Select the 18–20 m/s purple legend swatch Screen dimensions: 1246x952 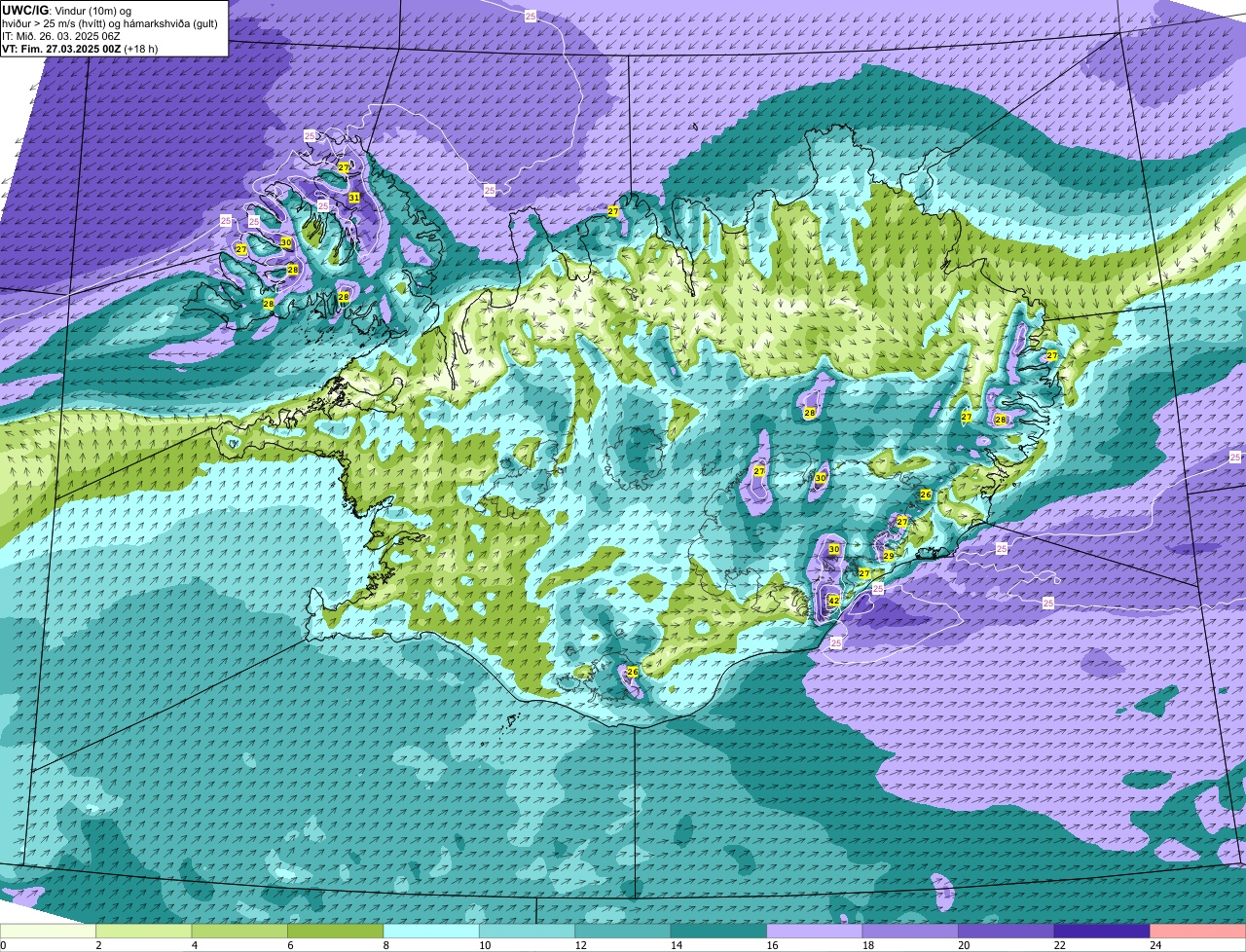[910, 932]
